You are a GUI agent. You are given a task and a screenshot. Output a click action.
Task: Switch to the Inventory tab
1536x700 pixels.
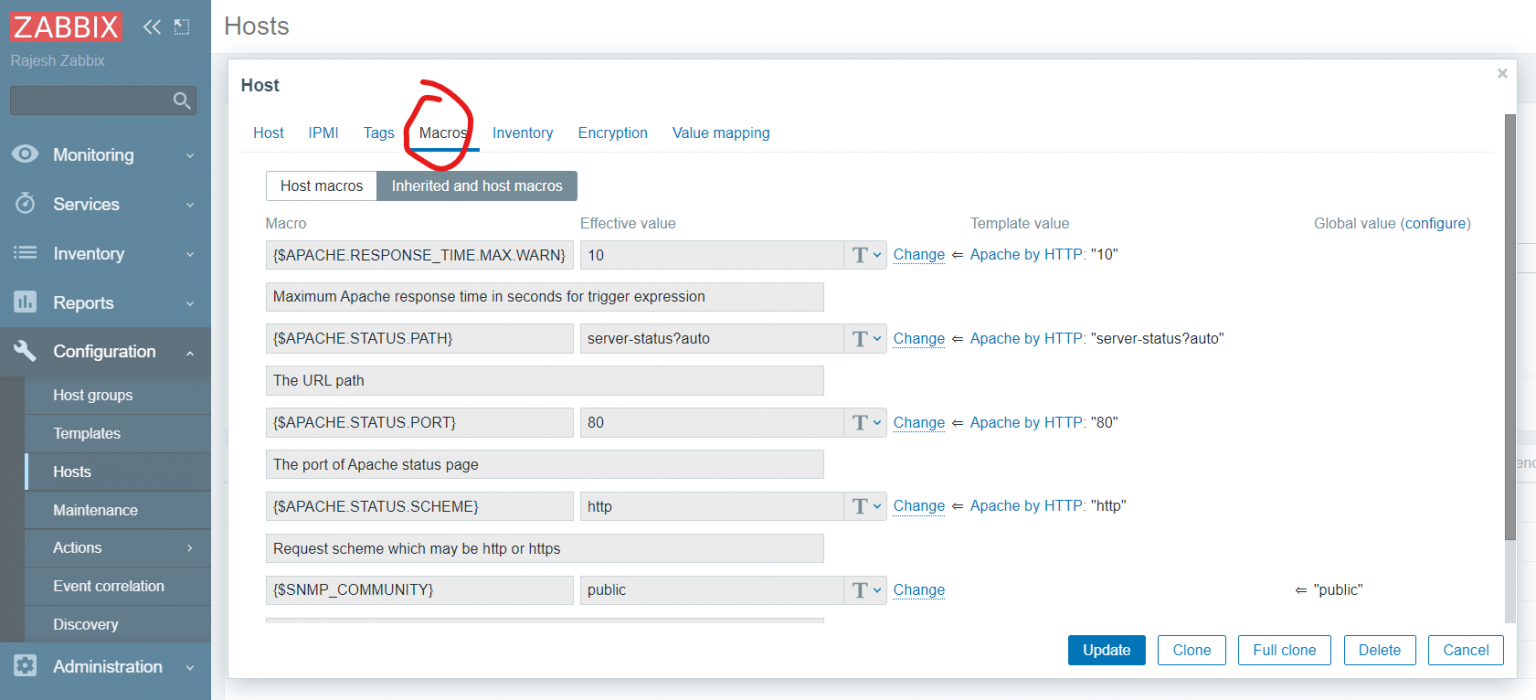[x=522, y=133]
